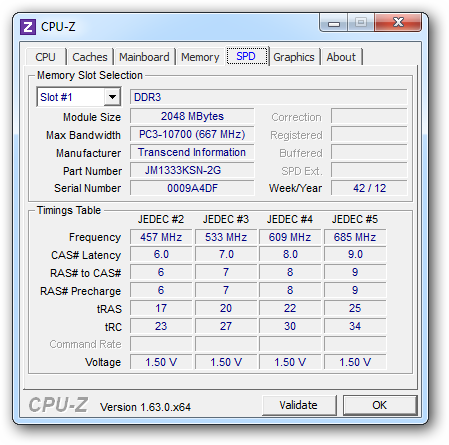
Task: Click the Week/Year value 42 / 12
Action: (x=369, y=188)
